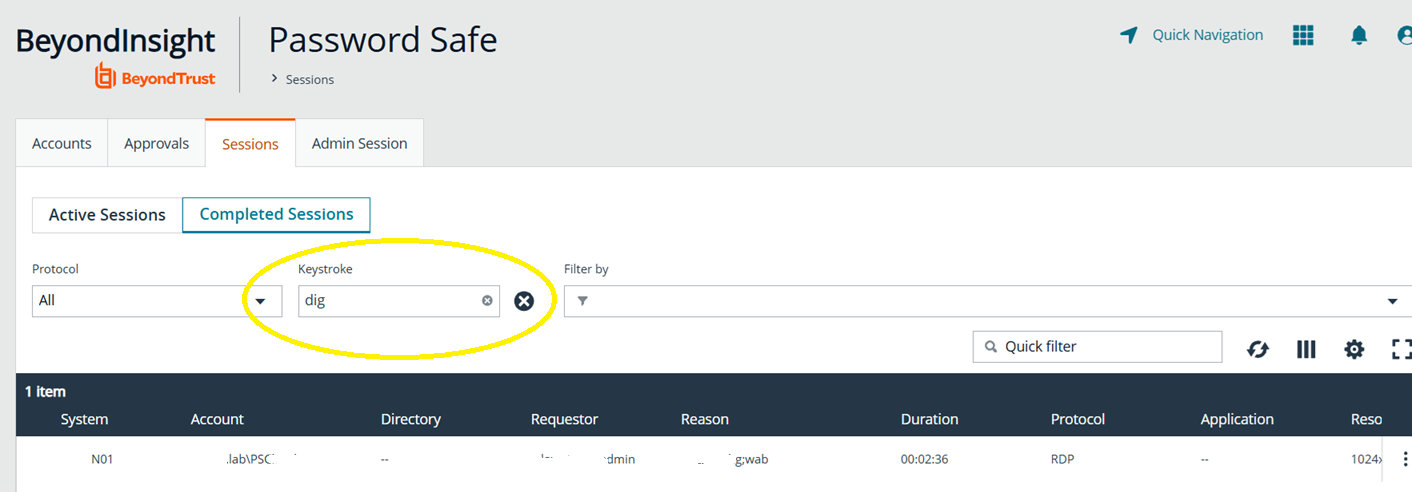Screen dimensions: 1412x492
Task: Open grid settings gear
Action: tap(1354, 349)
